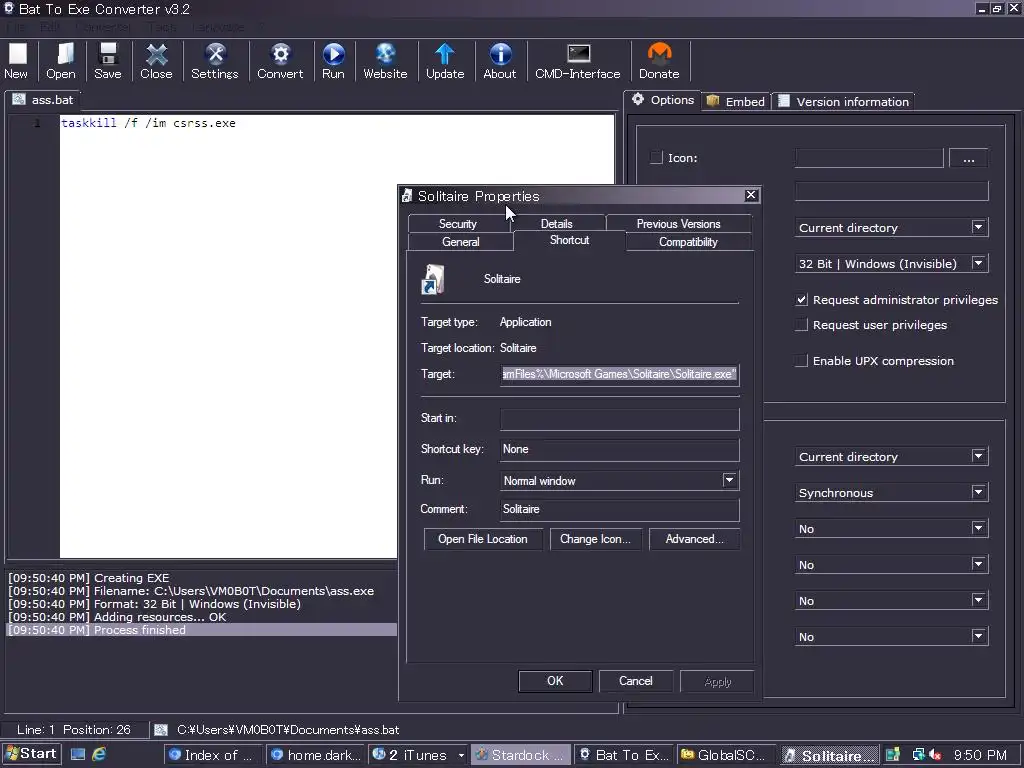The width and height of the screenshot is (1024, 768).
Task: Click OK in Solitaire Properties
Action: pos(555,681)
